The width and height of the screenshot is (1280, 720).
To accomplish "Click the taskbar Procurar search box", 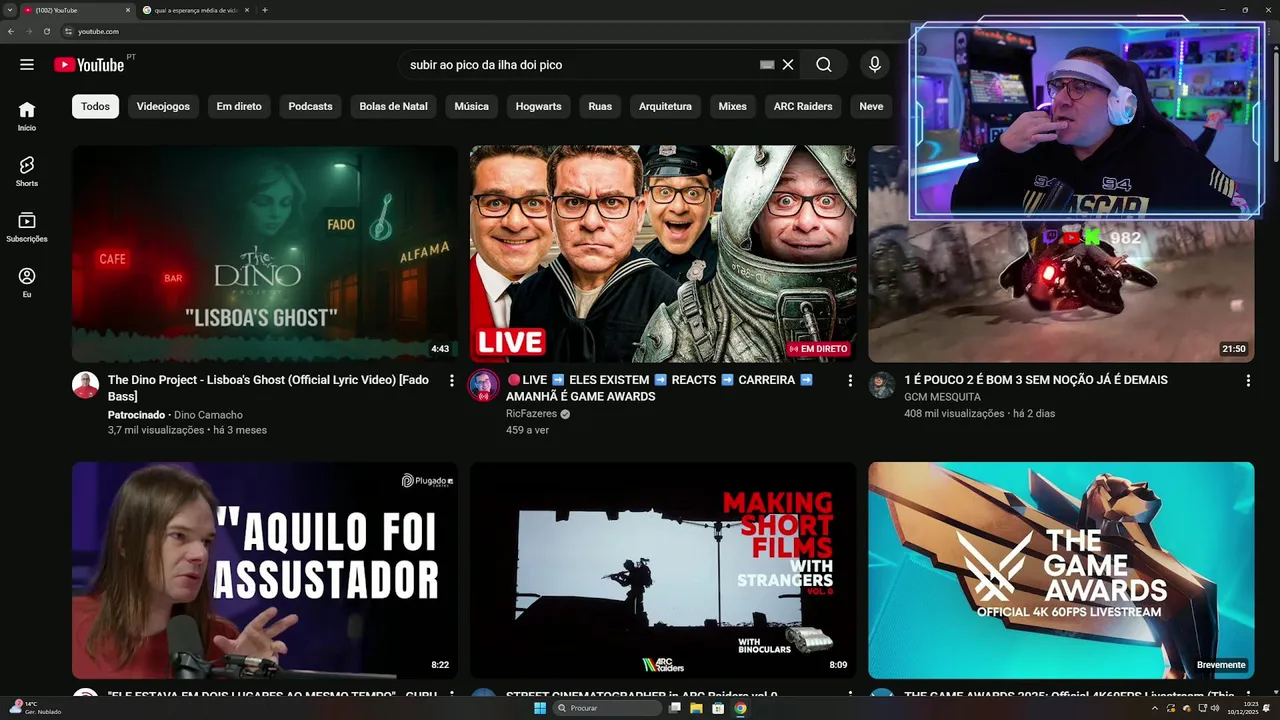I will (608, 708).
